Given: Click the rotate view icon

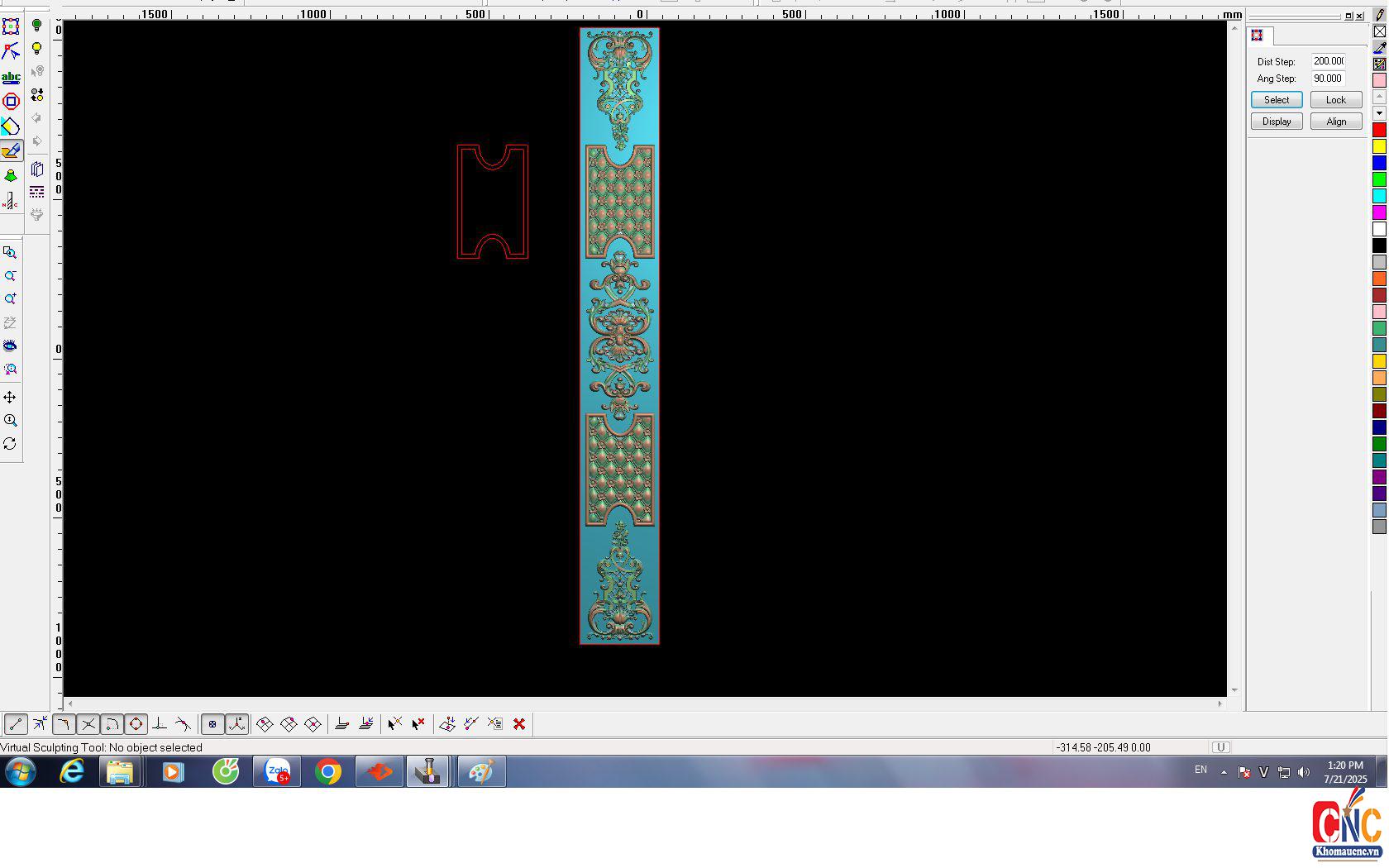Looking at the screenshot, I should pos(10,444).
